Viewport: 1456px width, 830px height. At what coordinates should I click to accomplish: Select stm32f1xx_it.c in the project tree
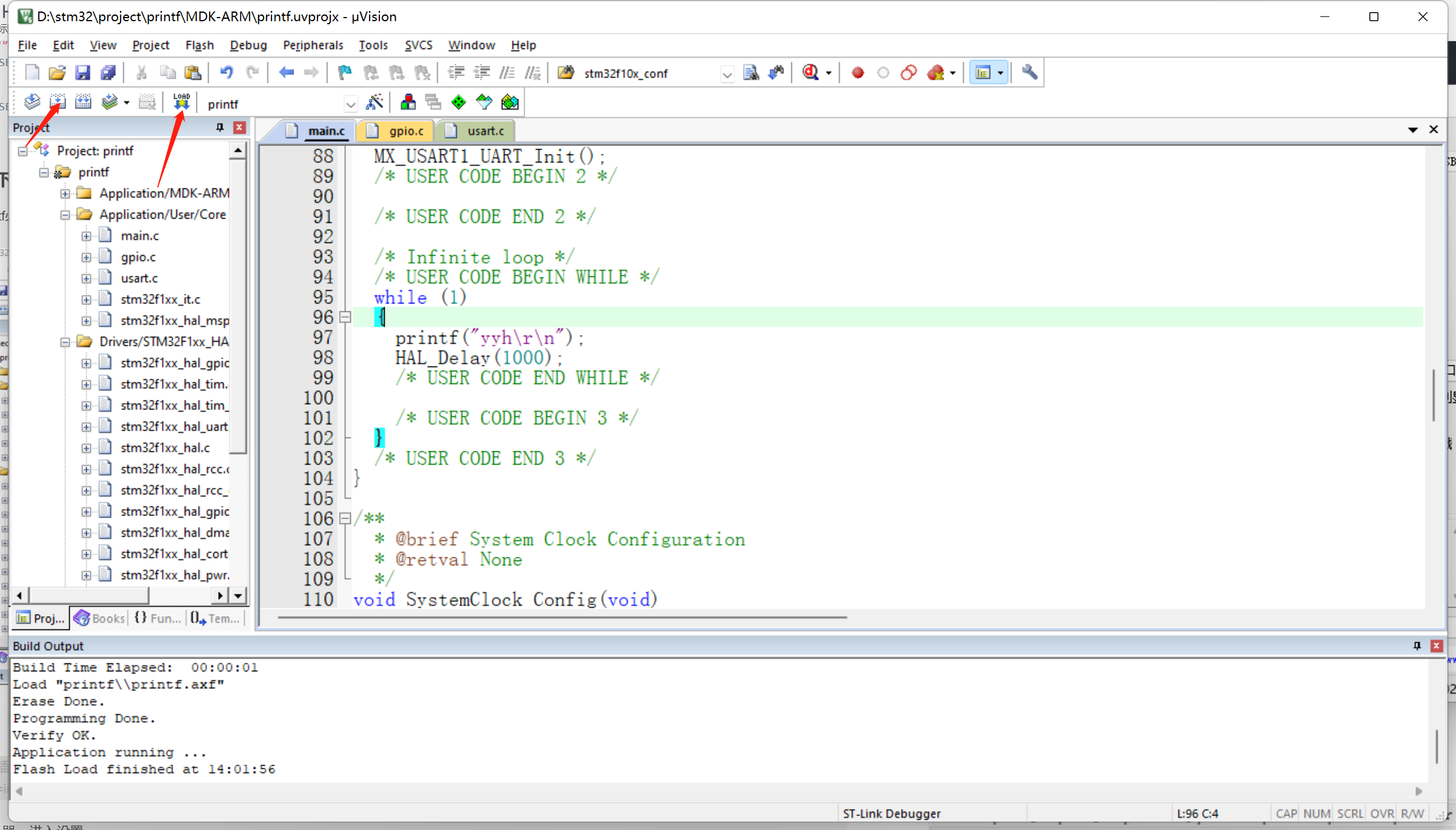[160, 299]
